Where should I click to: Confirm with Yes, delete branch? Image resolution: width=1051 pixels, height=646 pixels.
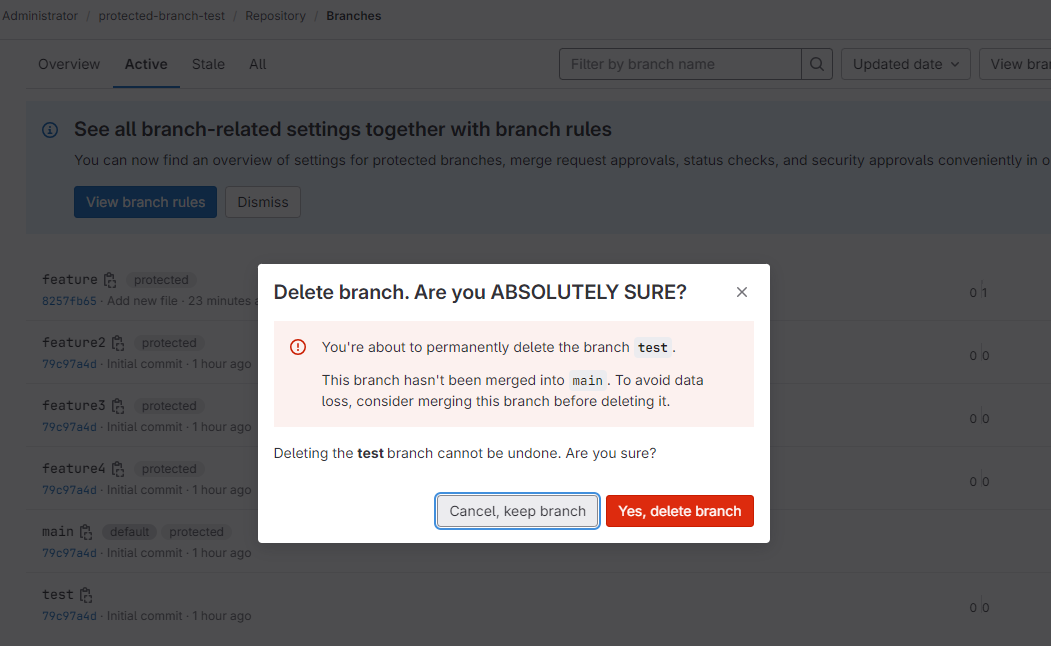(679, 511)
